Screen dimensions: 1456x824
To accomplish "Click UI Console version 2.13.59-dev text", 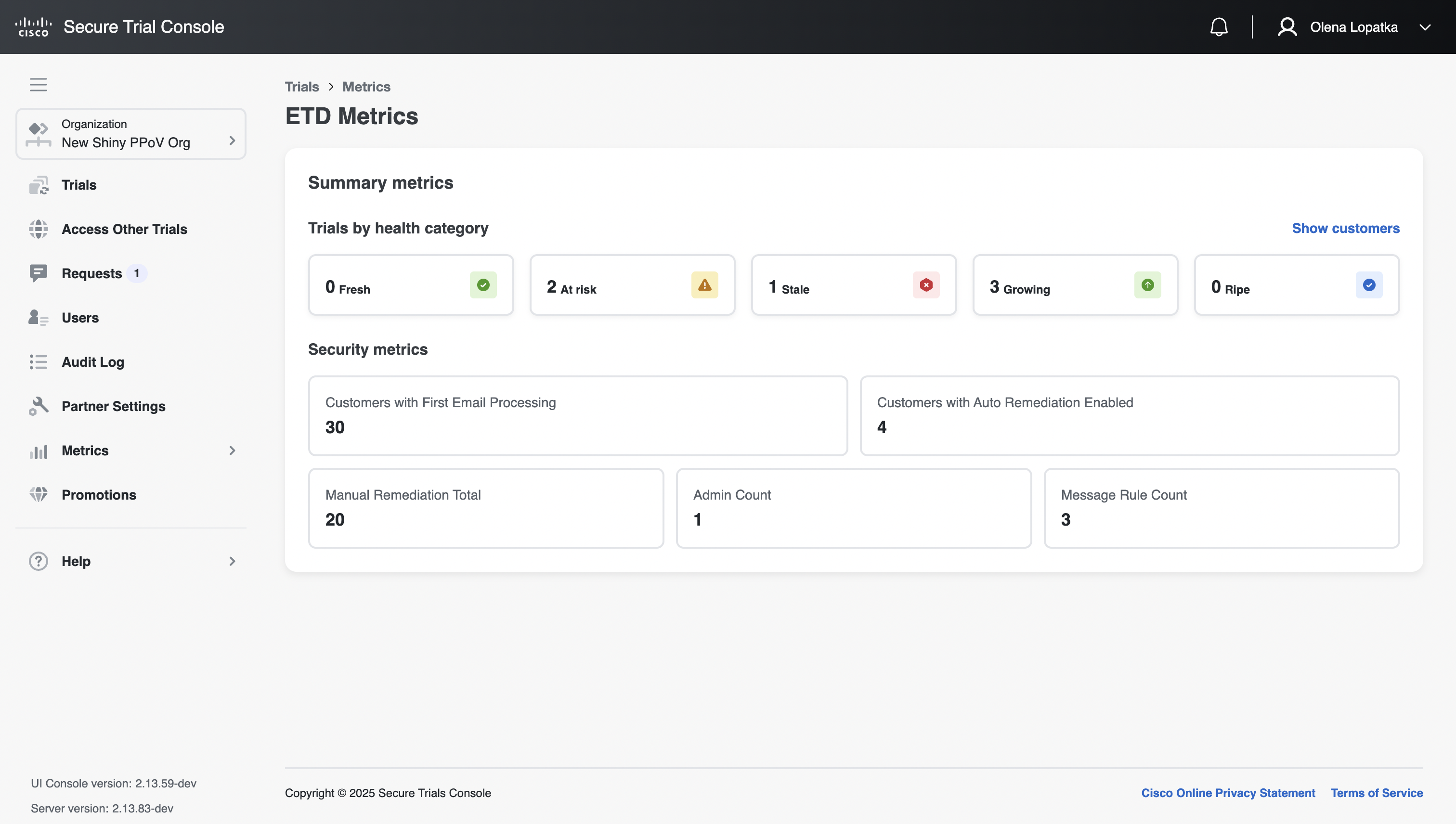I will [113, 783].
